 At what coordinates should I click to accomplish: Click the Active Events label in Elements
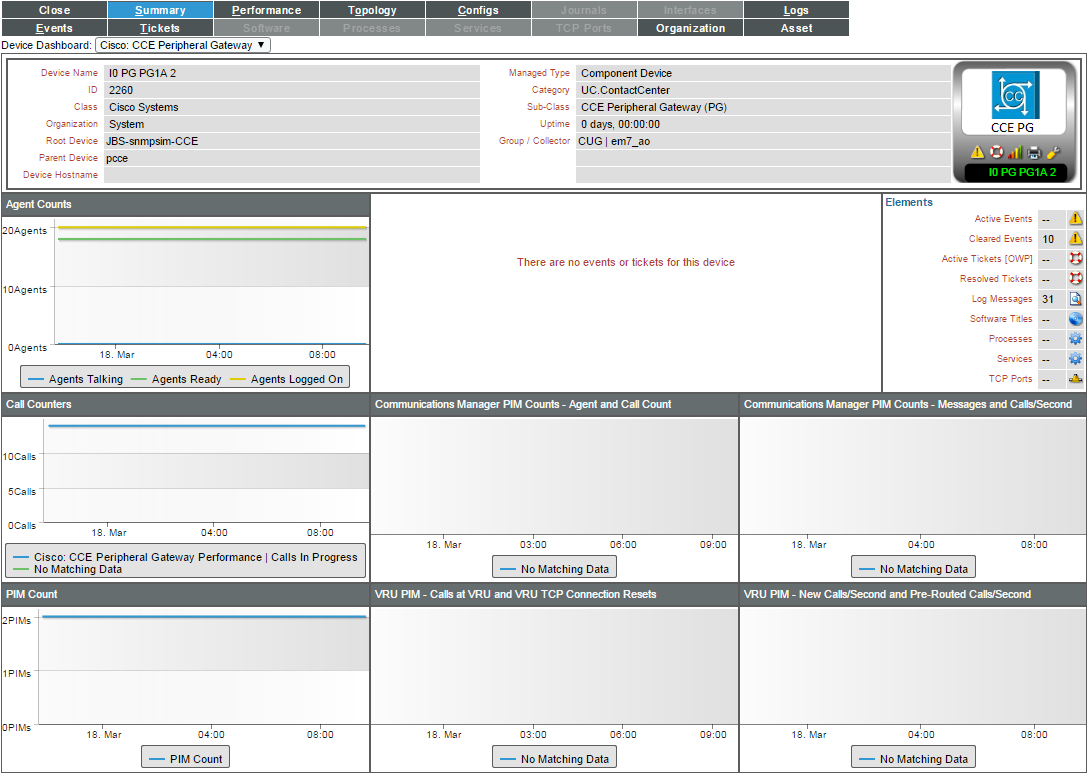point(1003,219)
